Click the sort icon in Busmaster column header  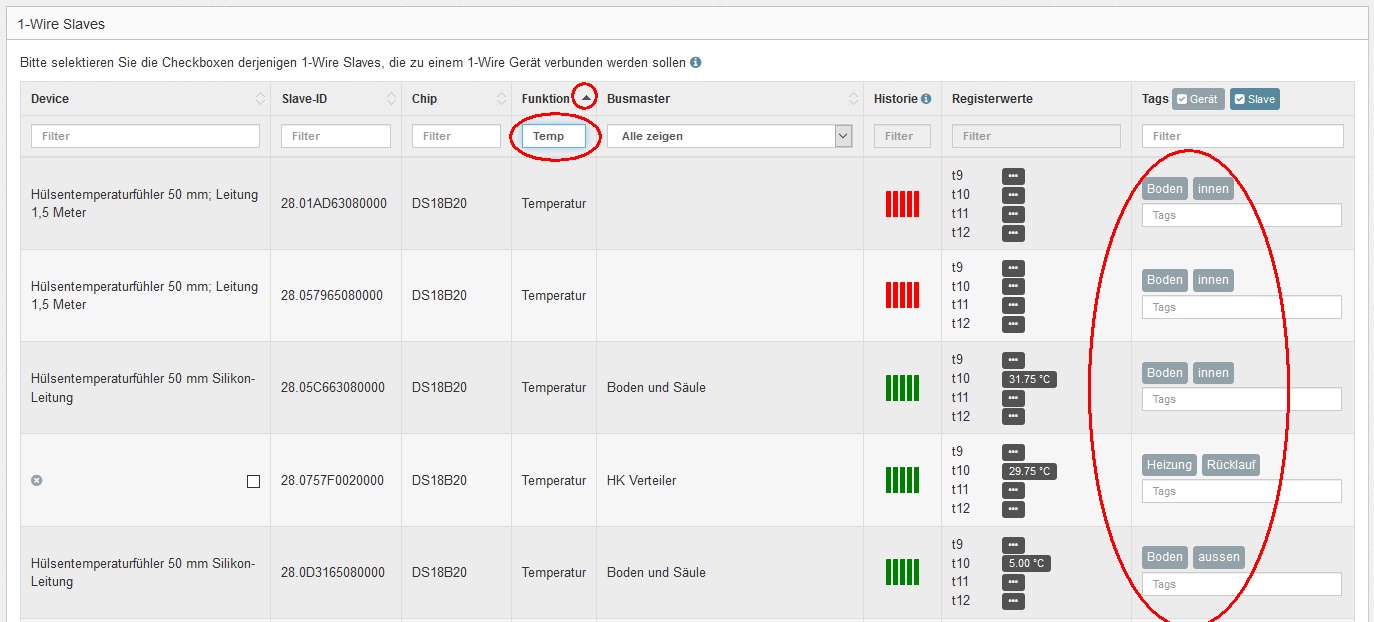pyautogui.click(x=853, y=99)
